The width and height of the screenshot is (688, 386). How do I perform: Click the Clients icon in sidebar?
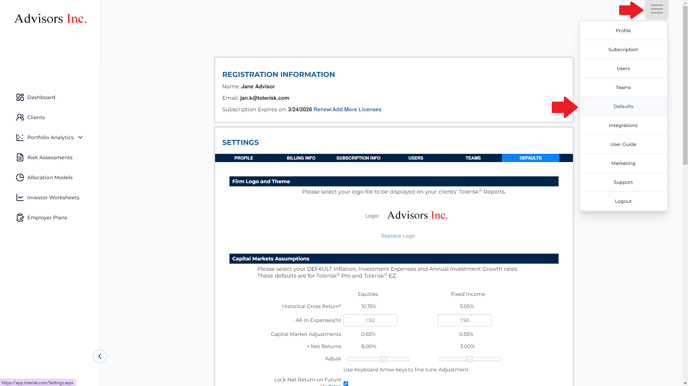tap(20, 117)
